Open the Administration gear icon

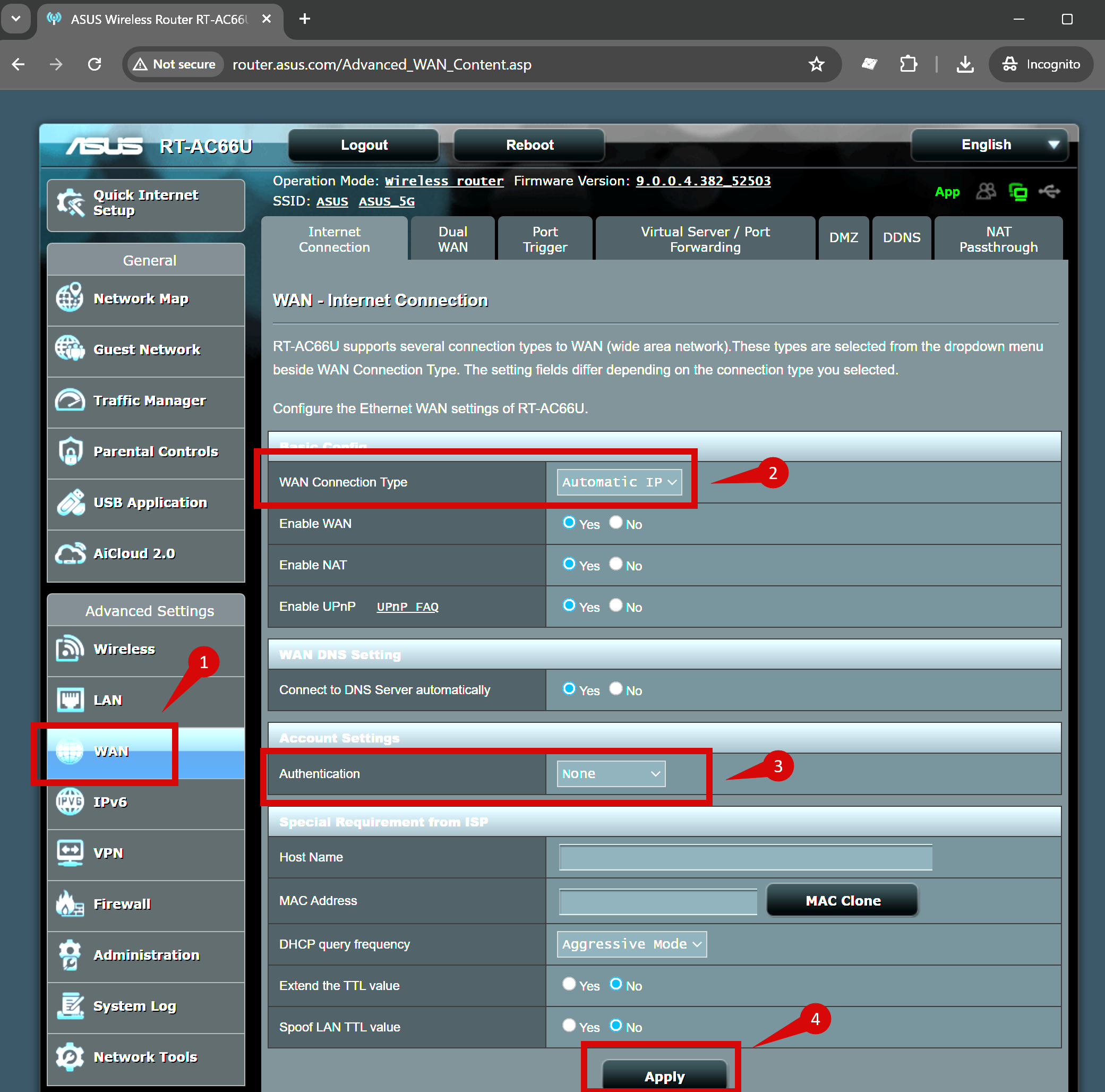point(70,954)
